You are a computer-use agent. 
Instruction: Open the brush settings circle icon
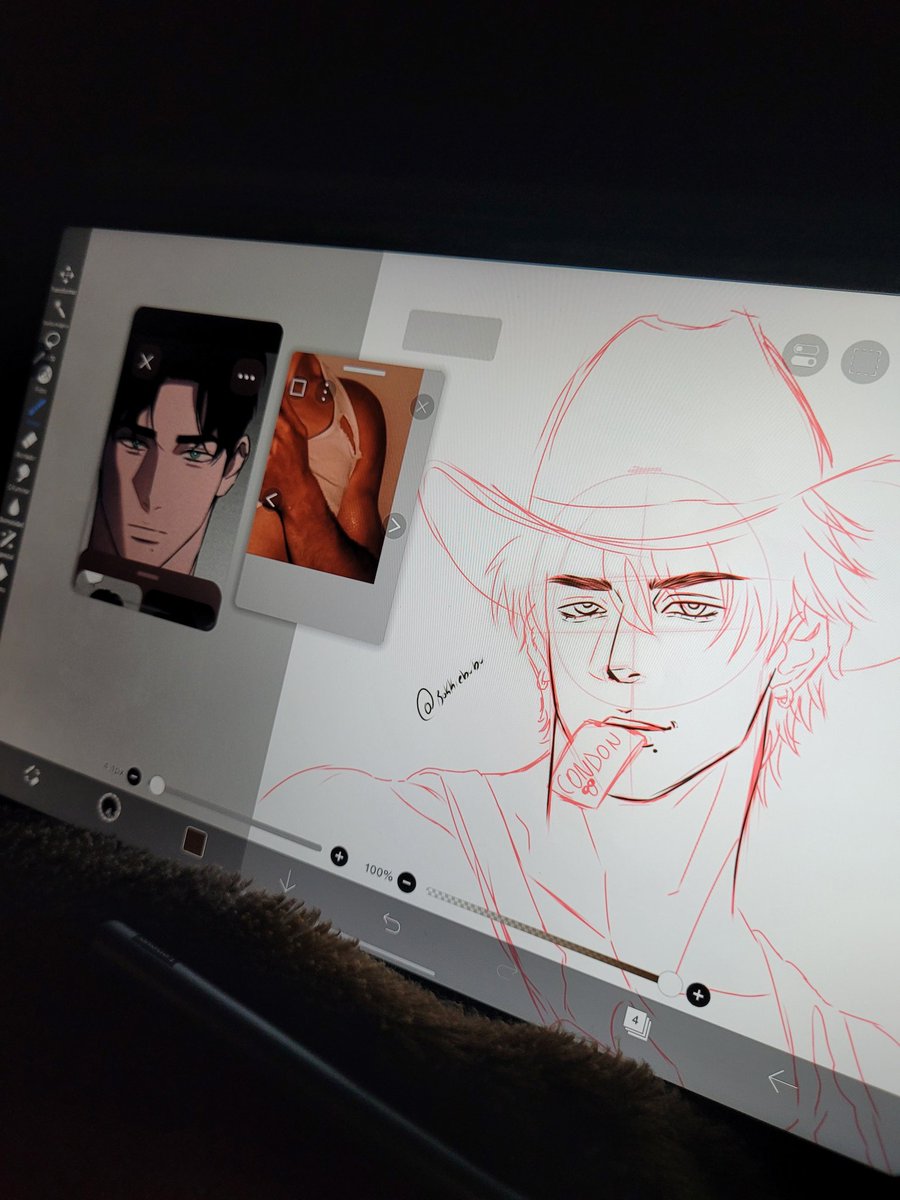click(108, 806)
